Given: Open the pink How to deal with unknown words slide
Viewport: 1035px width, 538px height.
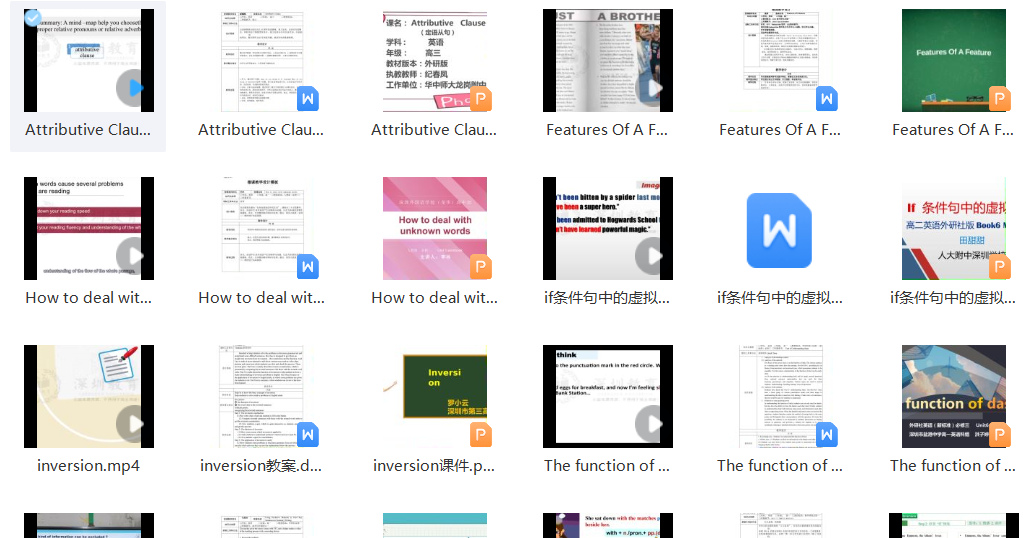Looking at the screenshot, I should pos(435,228).
